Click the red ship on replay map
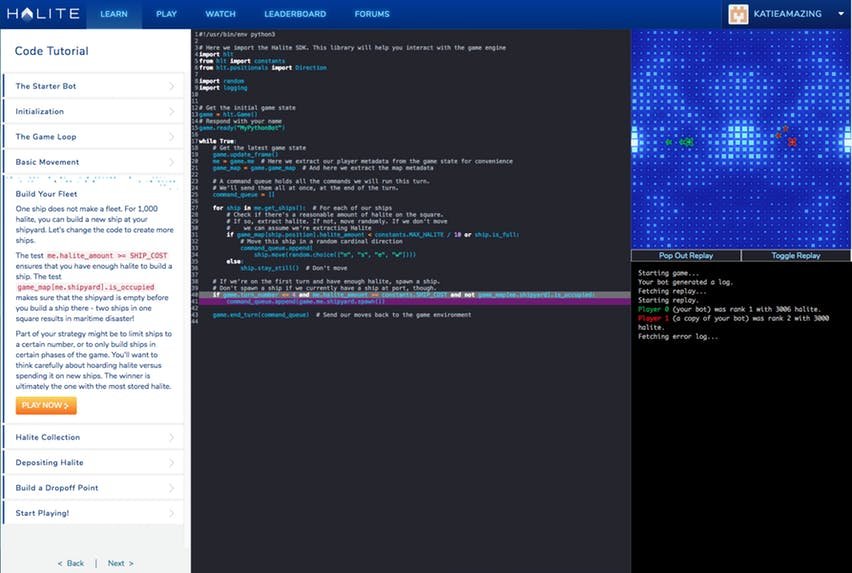The image size is (852, 573). click(792, 142)
